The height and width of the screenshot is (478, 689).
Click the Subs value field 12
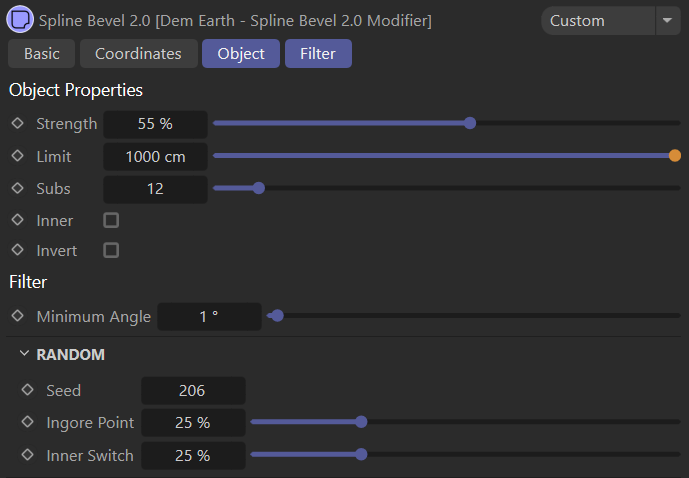click(155, 189)
